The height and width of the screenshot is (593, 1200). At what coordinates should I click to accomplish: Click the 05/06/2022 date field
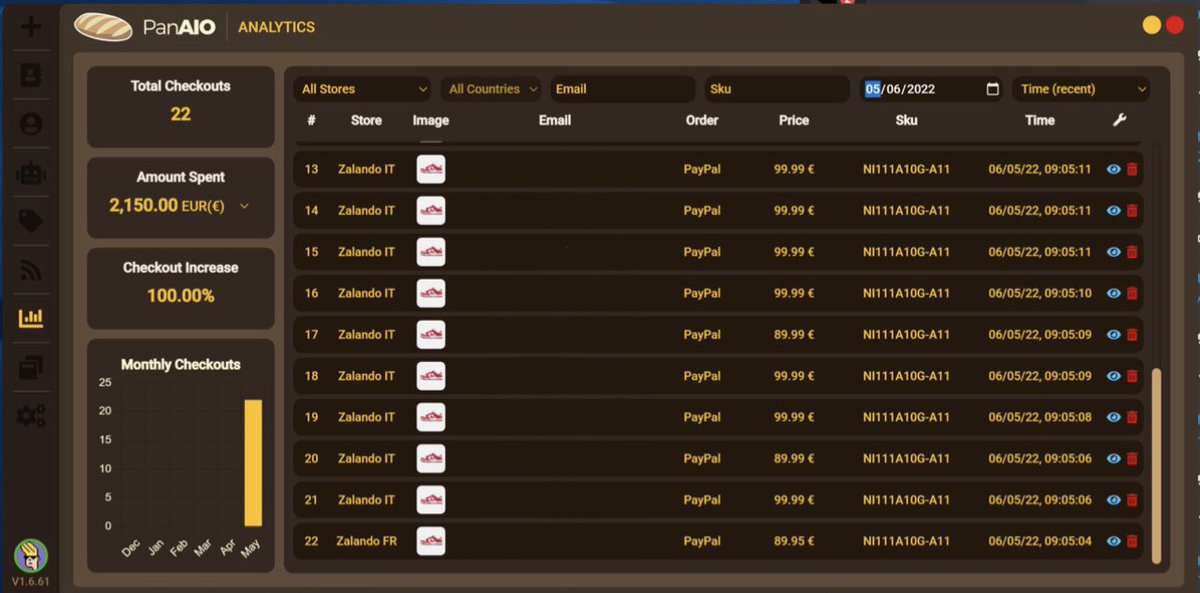click(932, 89)
